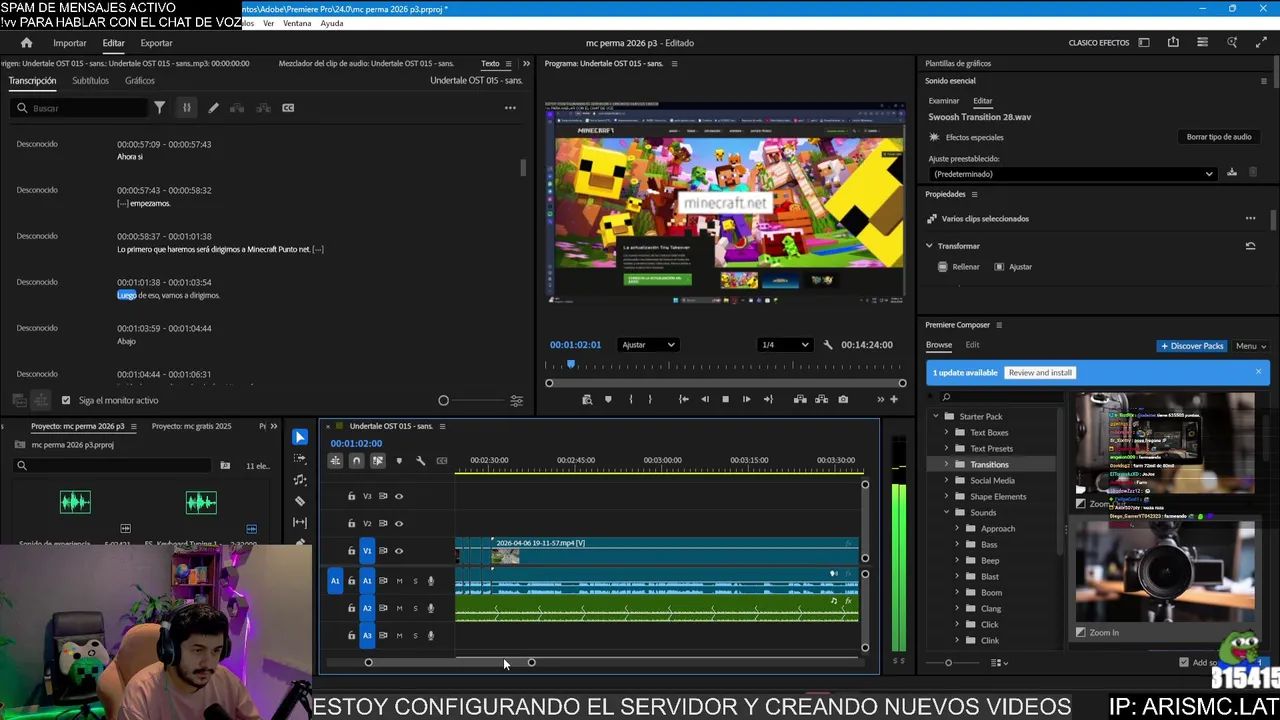Step forward one frame in Program monitor

[x=746, y=399]
